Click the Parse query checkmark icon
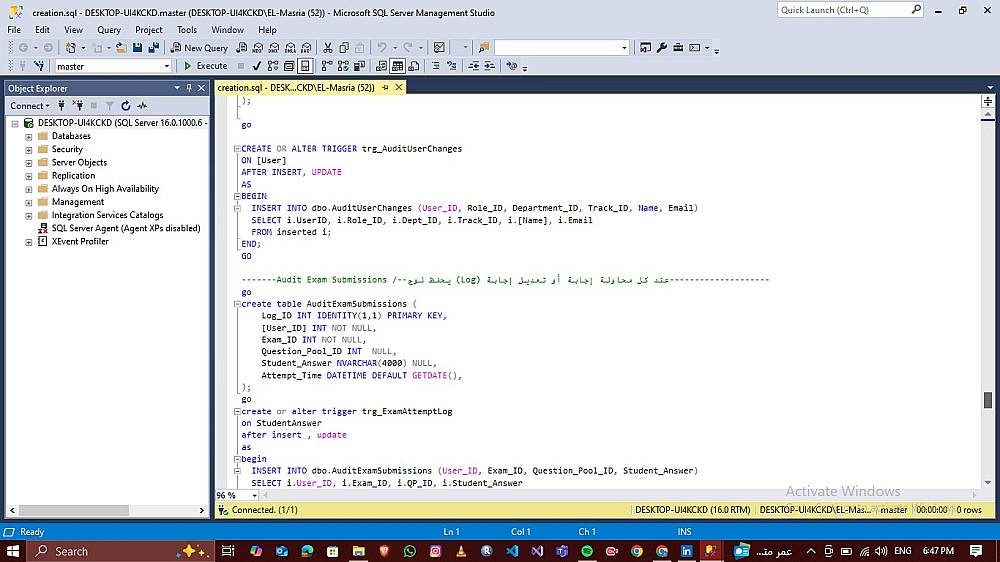The width and height of the screenshot is (1000, 562). [257, 66]
